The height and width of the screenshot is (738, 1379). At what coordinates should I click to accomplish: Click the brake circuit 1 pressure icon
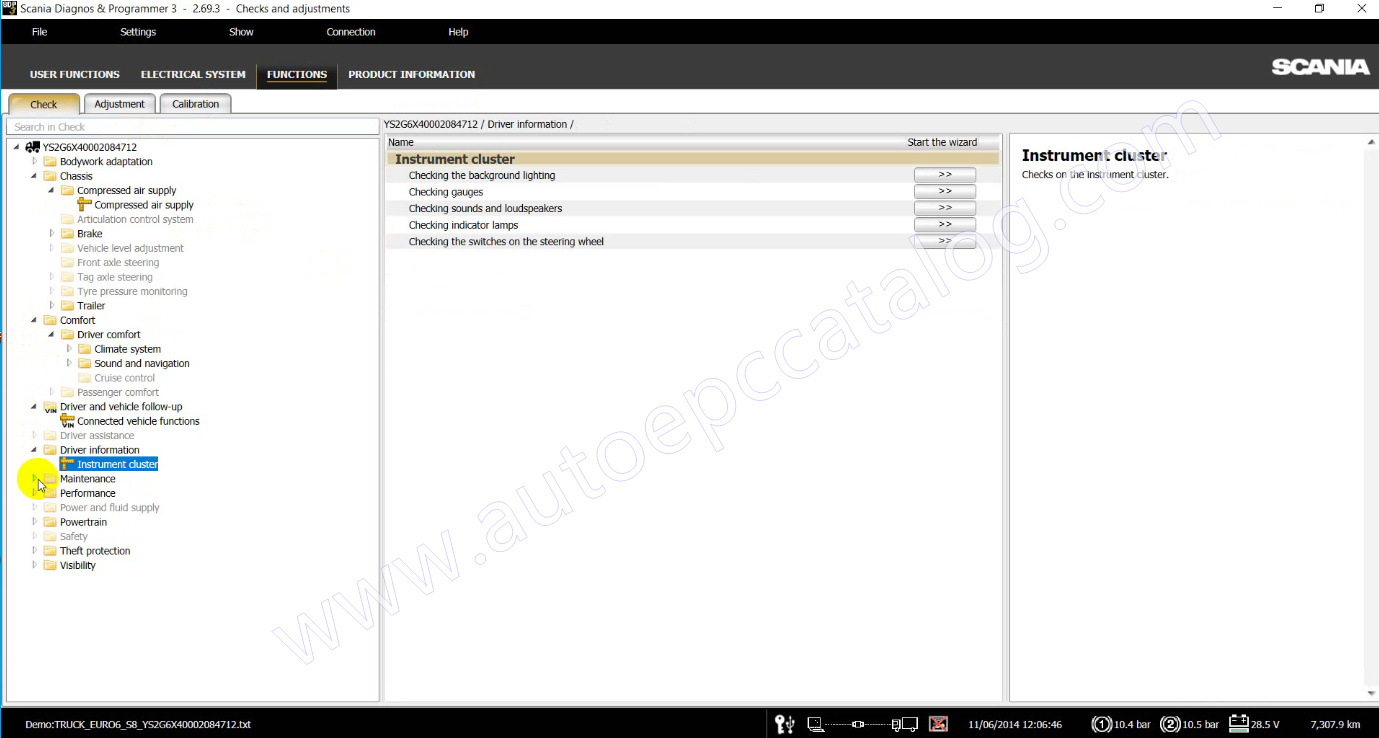(1101, 724)
